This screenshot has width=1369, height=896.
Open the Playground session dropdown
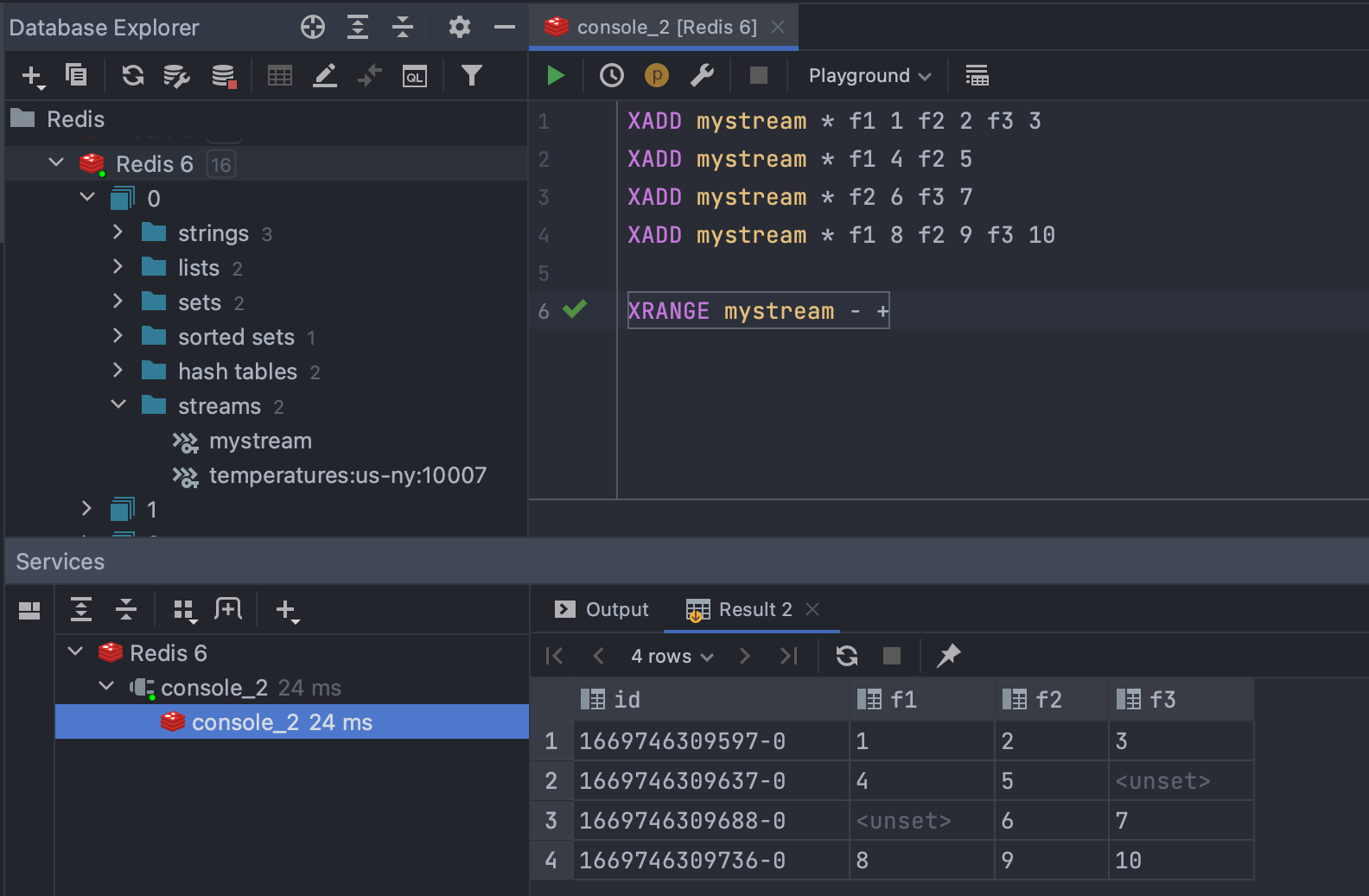click(869, 76)
